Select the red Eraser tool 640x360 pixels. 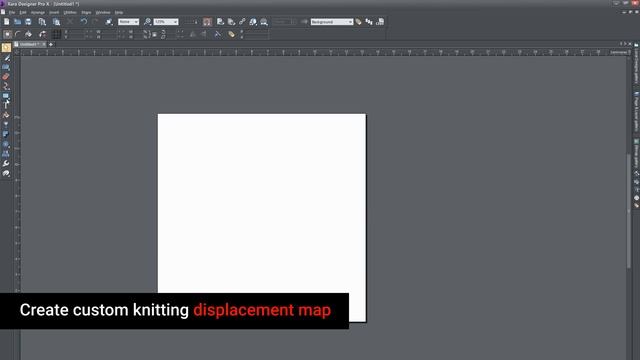6,77
